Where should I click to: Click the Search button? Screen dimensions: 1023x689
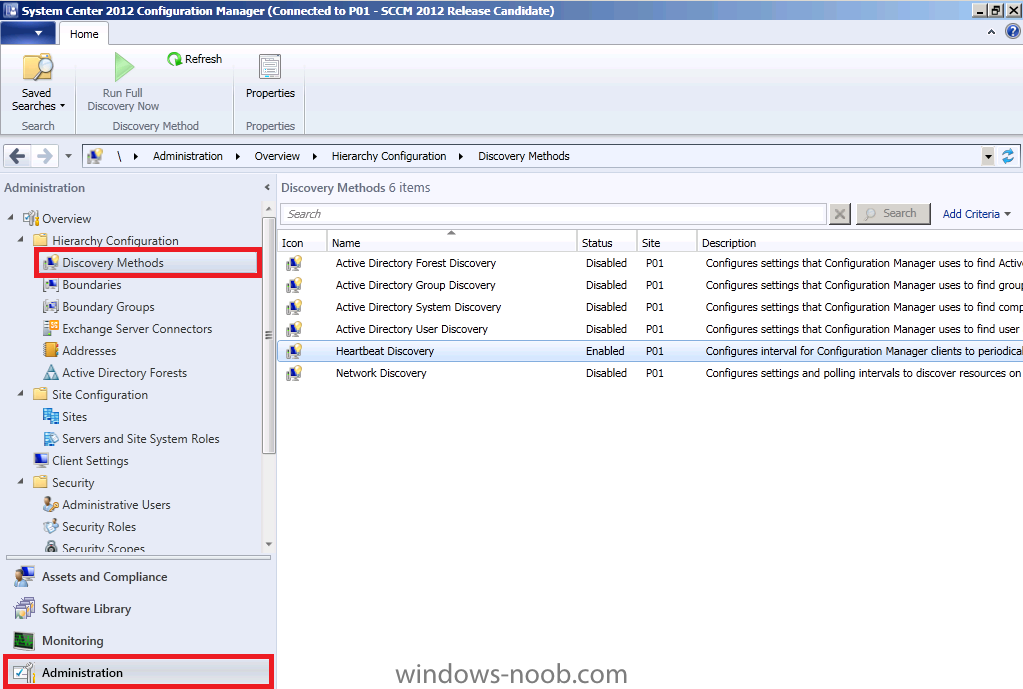[893, 213]
